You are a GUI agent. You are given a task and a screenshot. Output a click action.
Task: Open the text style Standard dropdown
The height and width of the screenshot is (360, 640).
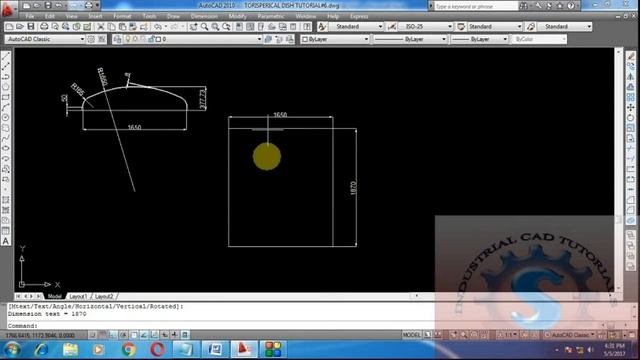(x=356, y=27)
